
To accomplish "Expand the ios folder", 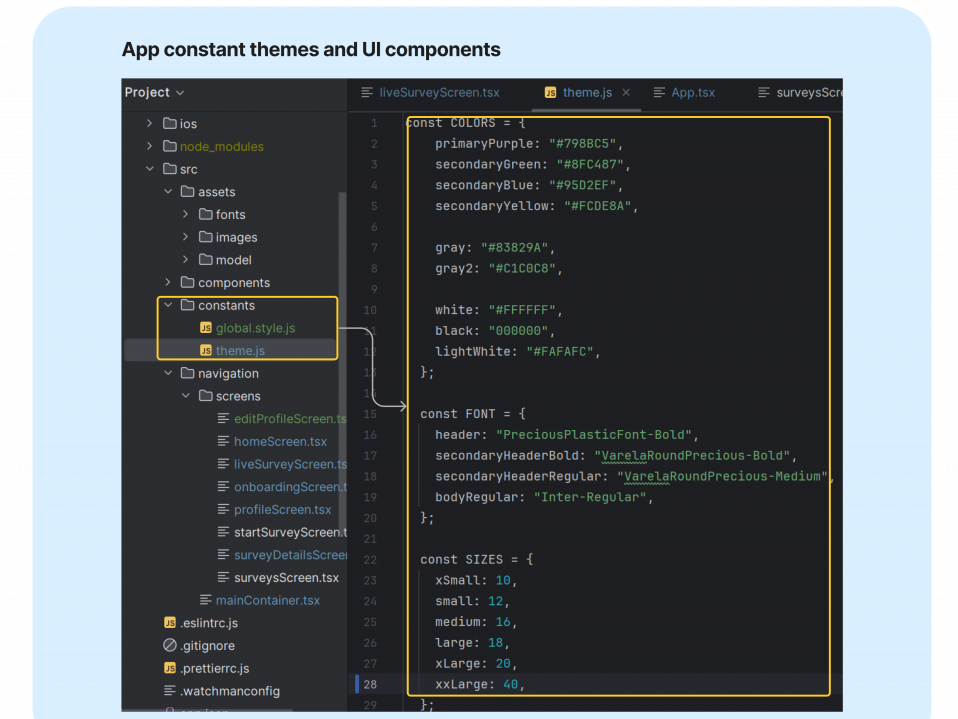I will click(150, 124).
